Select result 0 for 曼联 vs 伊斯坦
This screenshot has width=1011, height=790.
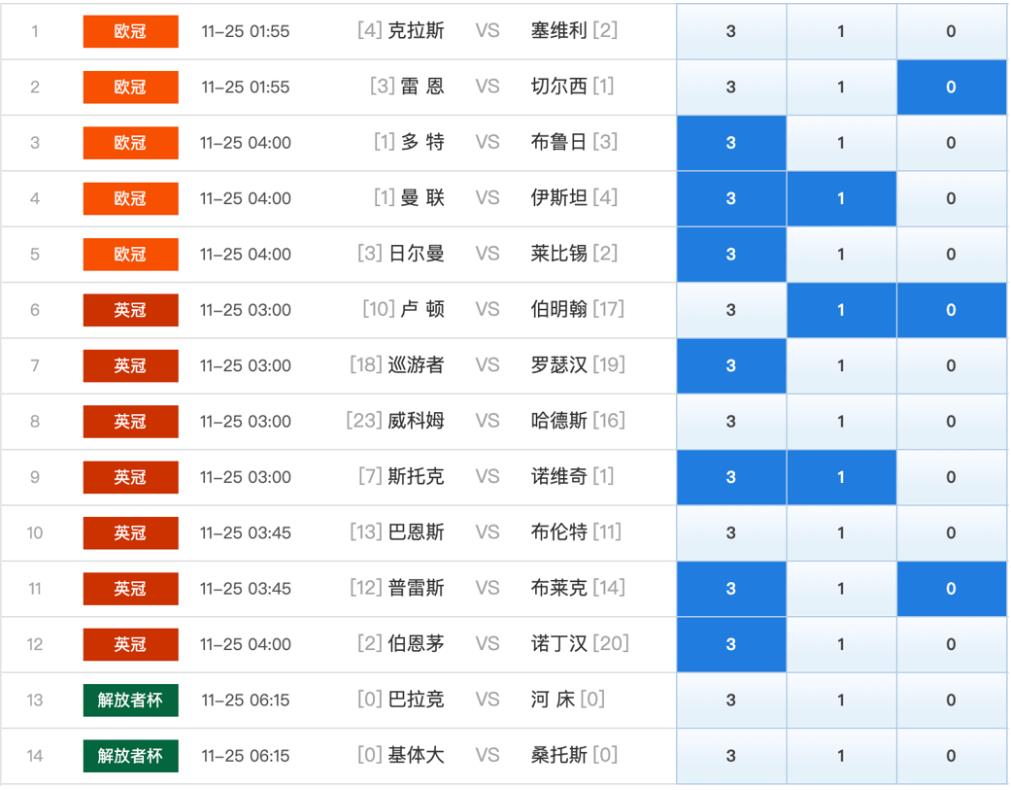click(x=952, y=199)
